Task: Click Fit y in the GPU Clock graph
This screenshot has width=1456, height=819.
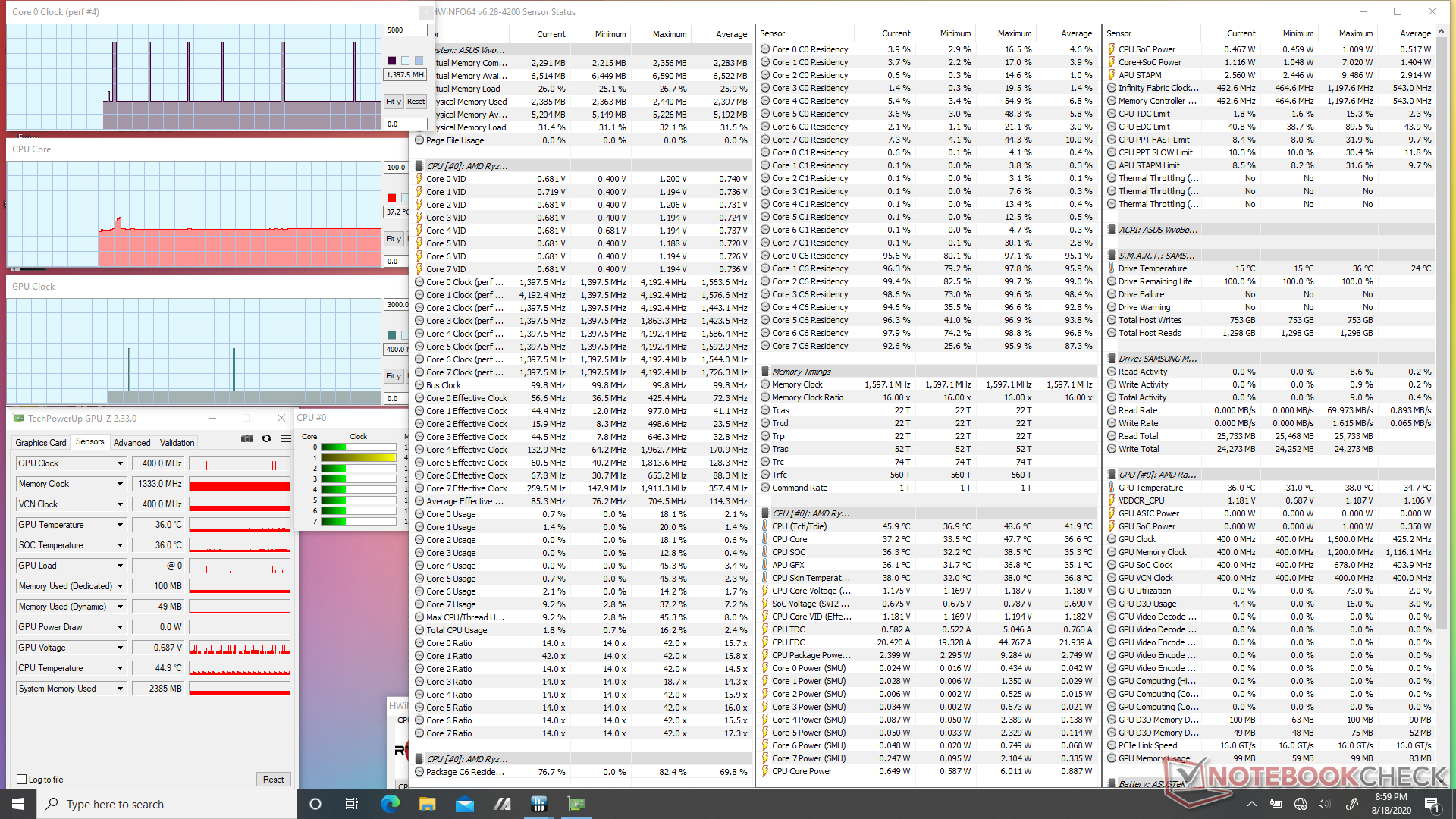Action: pyautogui.click(x=393, y=375)
